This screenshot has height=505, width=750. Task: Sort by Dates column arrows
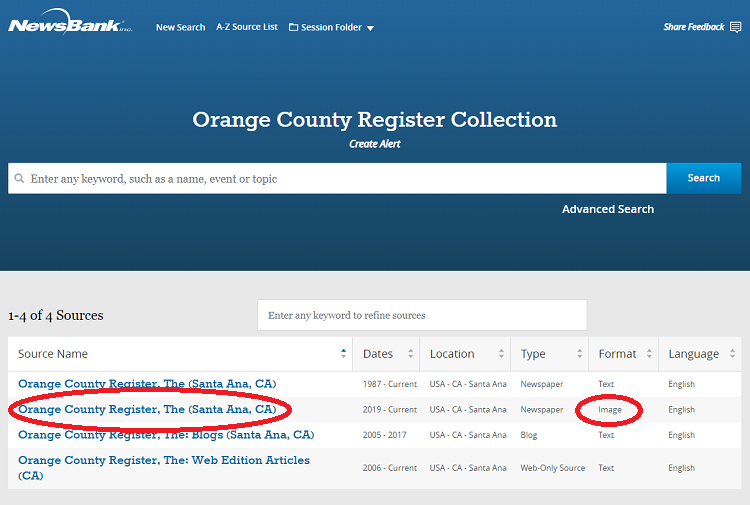tap(410, 353)
